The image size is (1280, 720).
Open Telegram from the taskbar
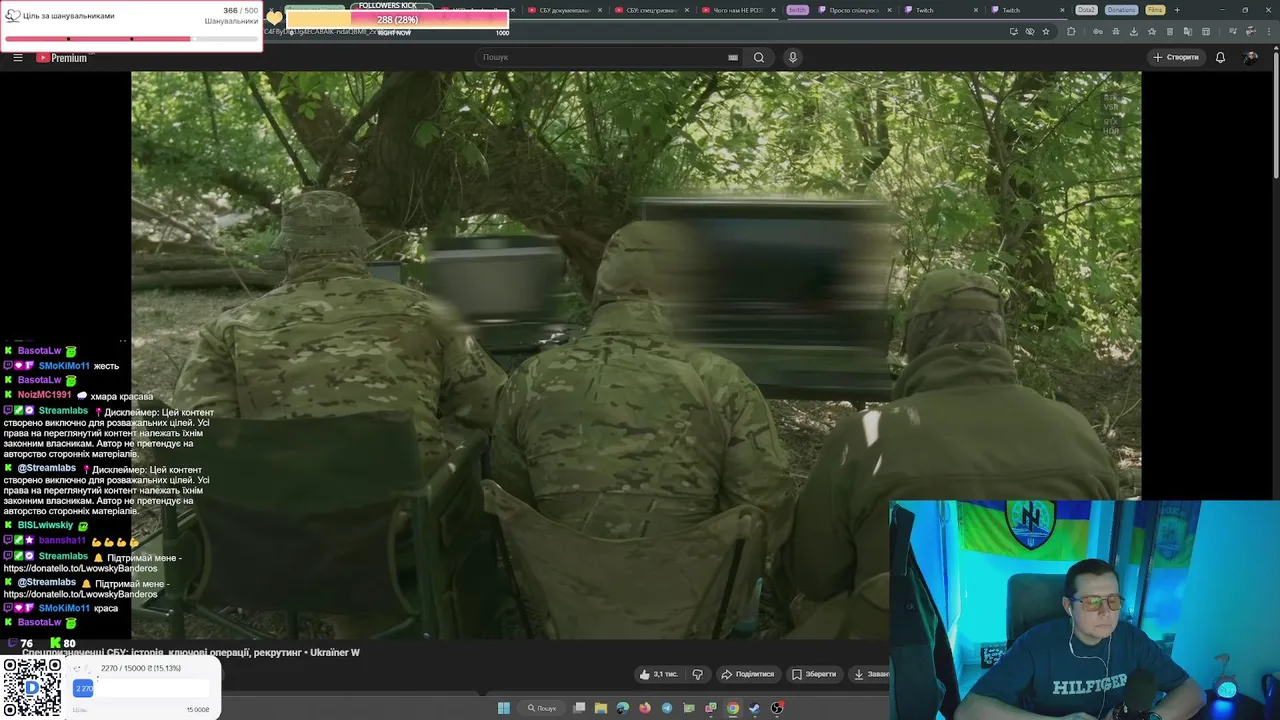point(667,708)
